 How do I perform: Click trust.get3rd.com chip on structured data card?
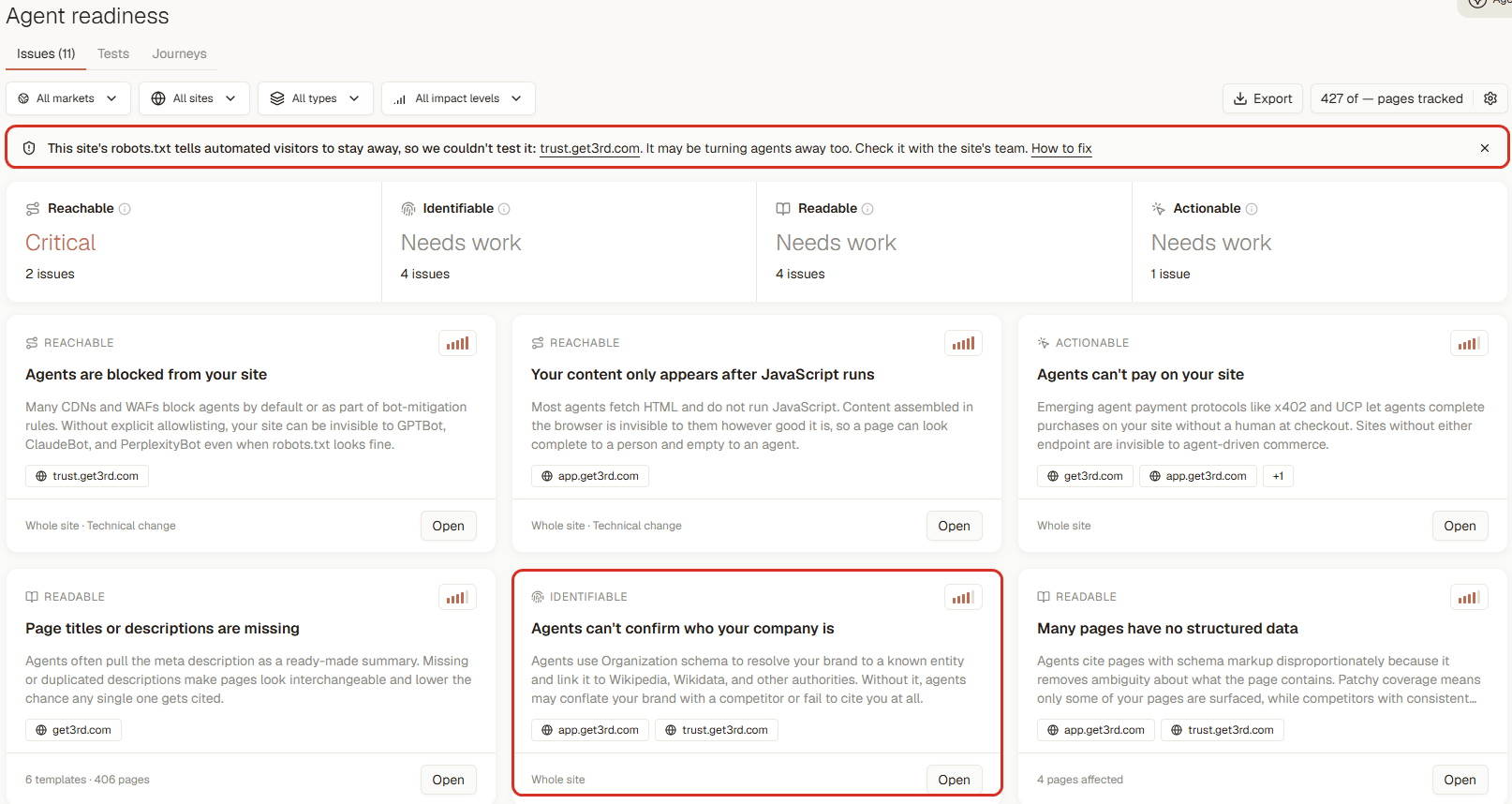(x=1223, y=730)
